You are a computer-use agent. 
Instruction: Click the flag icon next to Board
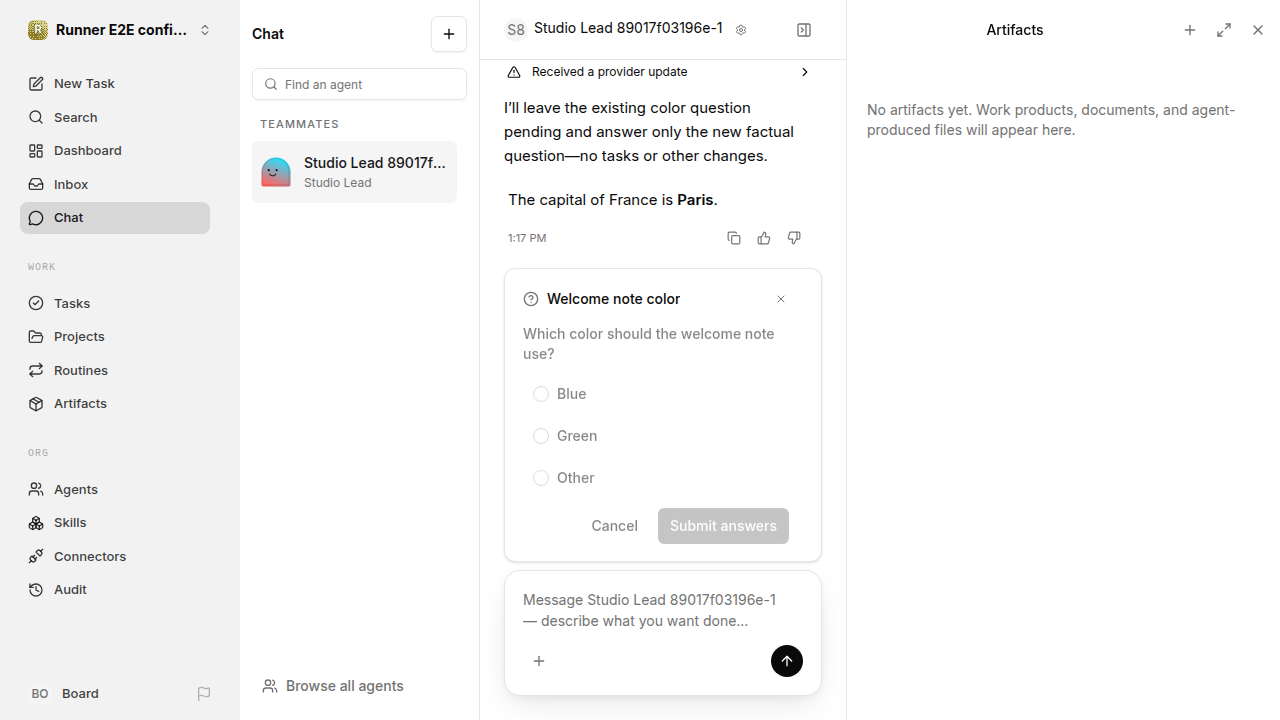tap(204, 694)
